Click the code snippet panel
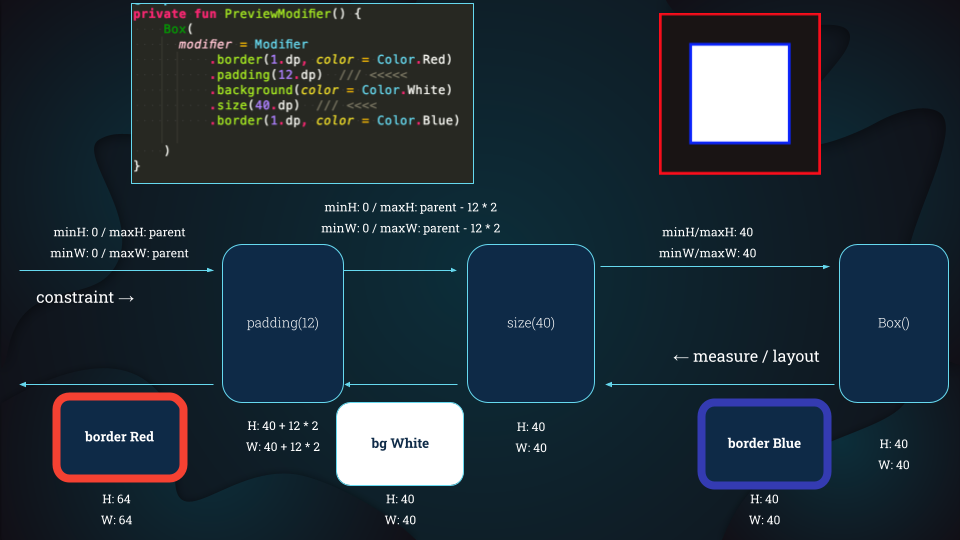 (302, 93)
